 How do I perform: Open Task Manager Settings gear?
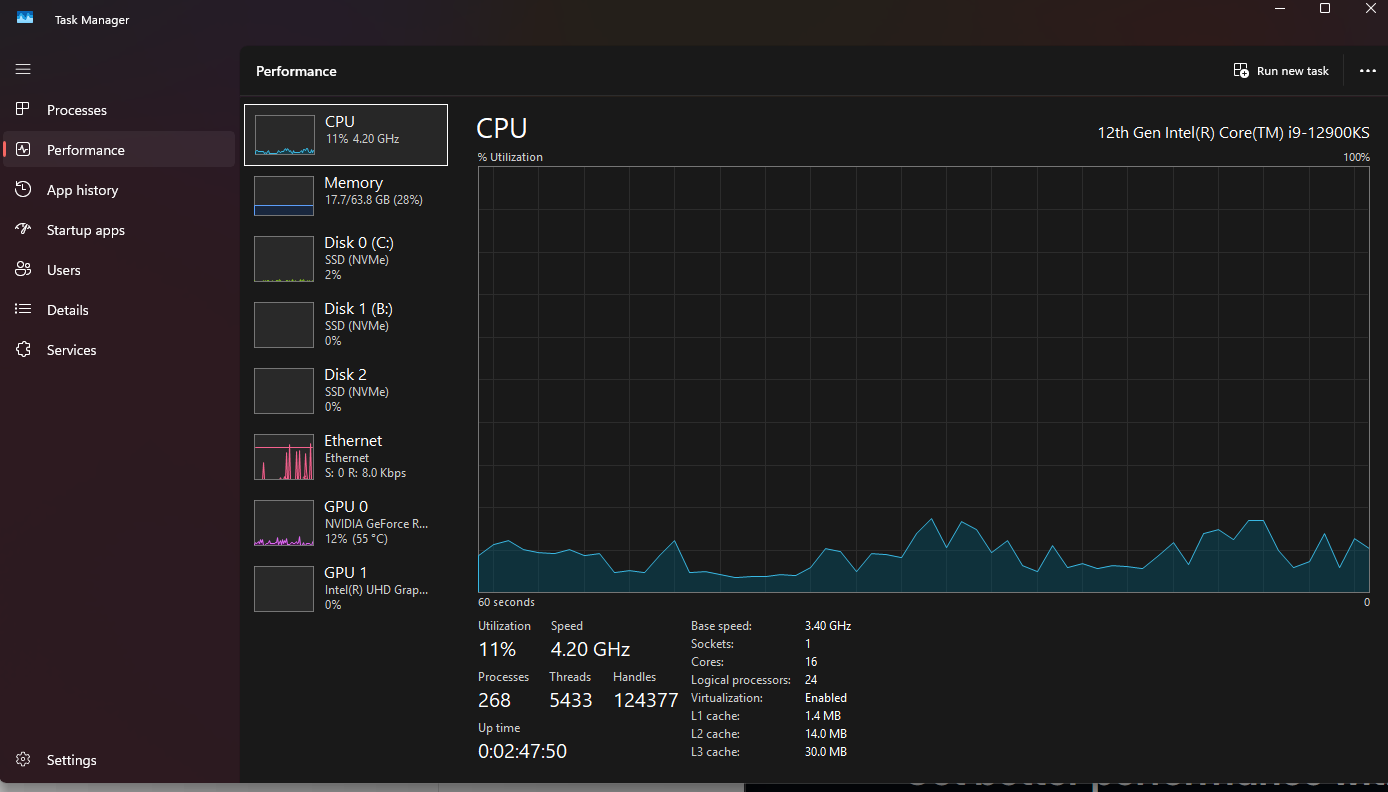22,759
